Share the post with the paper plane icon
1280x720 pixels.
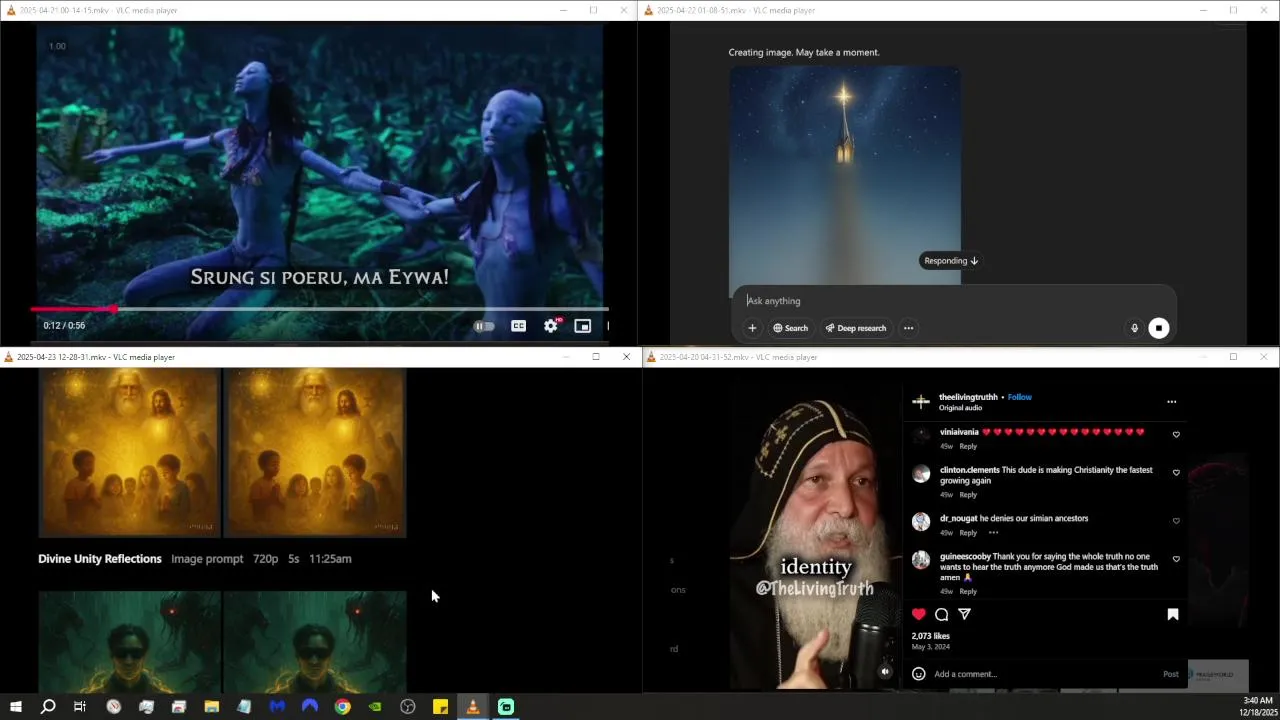(965, 614)
